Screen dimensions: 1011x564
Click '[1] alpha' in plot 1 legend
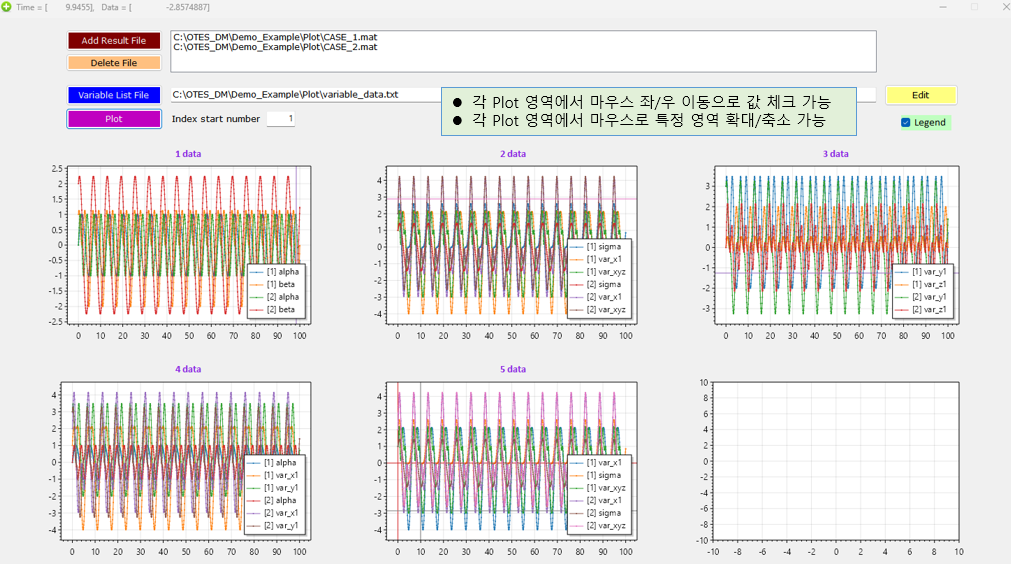click(x=283, y=272)
